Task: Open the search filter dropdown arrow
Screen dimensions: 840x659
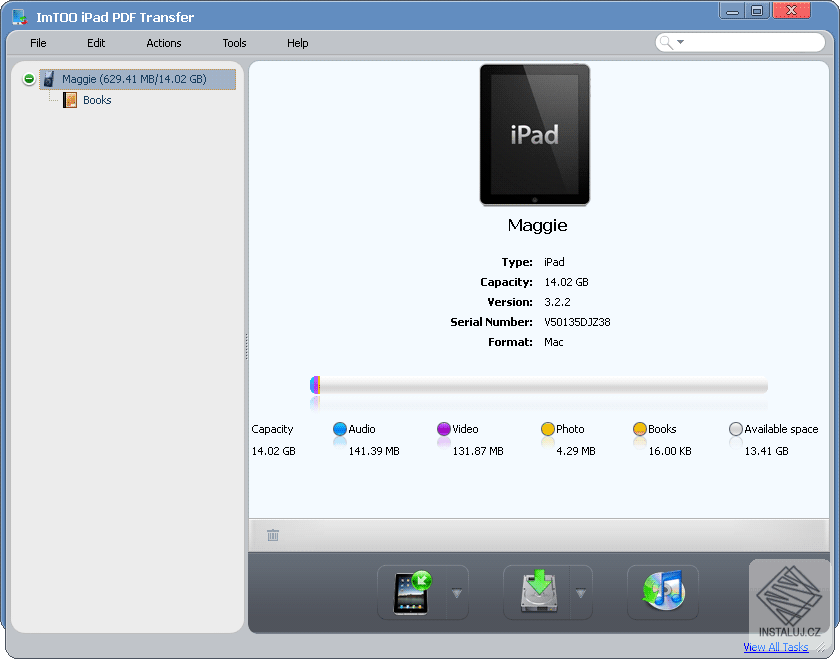Action: pos(680,42)
